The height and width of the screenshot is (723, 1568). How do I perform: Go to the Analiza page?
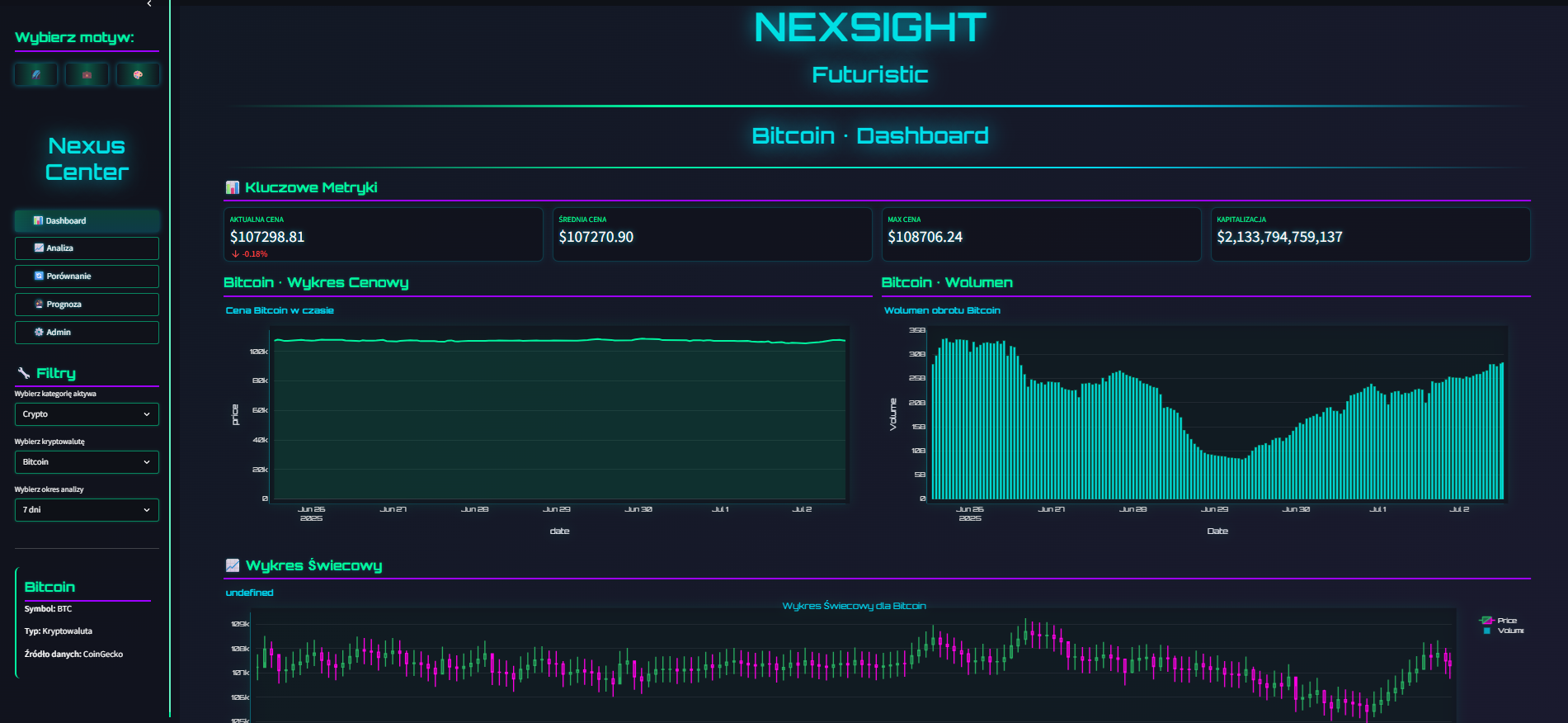tap(87, 248)
